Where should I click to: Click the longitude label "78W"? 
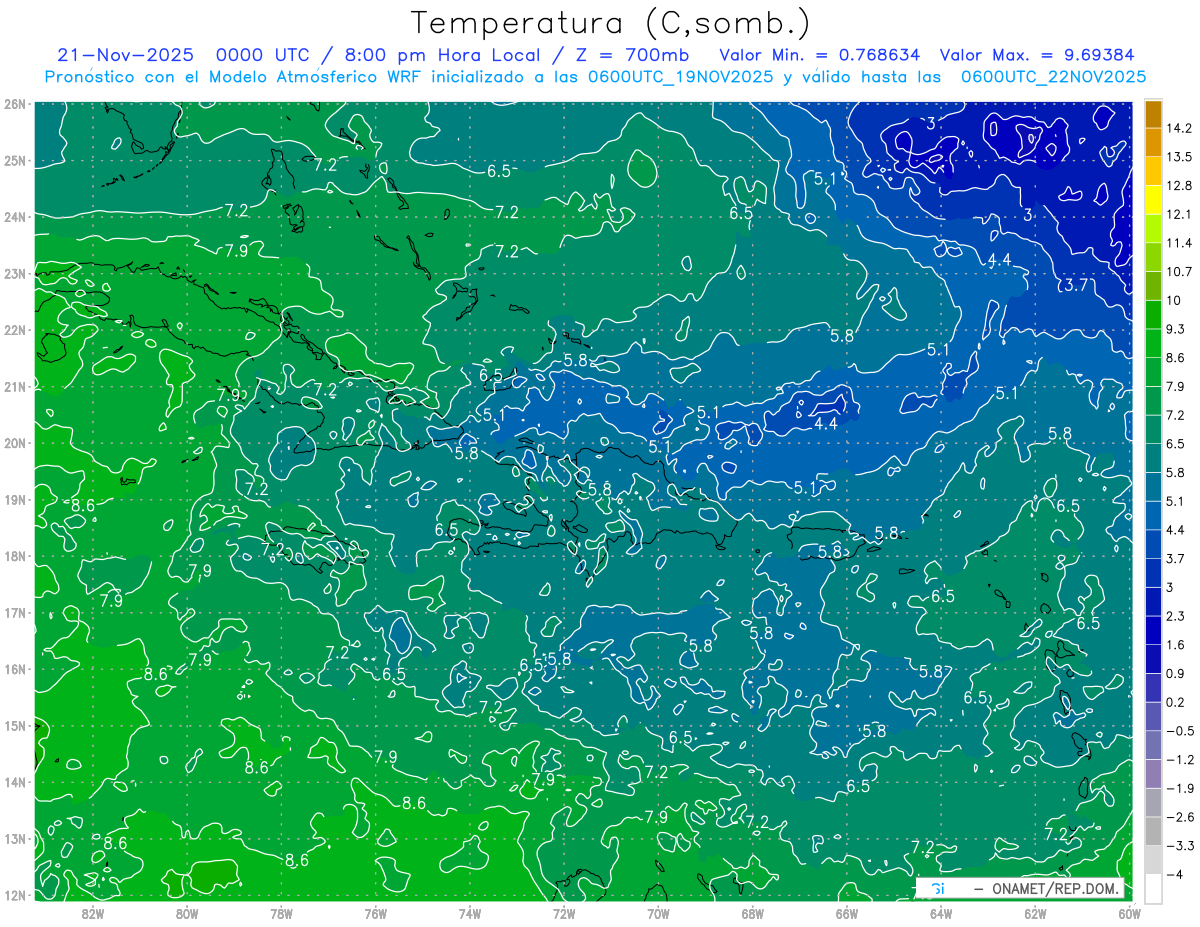pyautogui.click(x=281, y=912)
